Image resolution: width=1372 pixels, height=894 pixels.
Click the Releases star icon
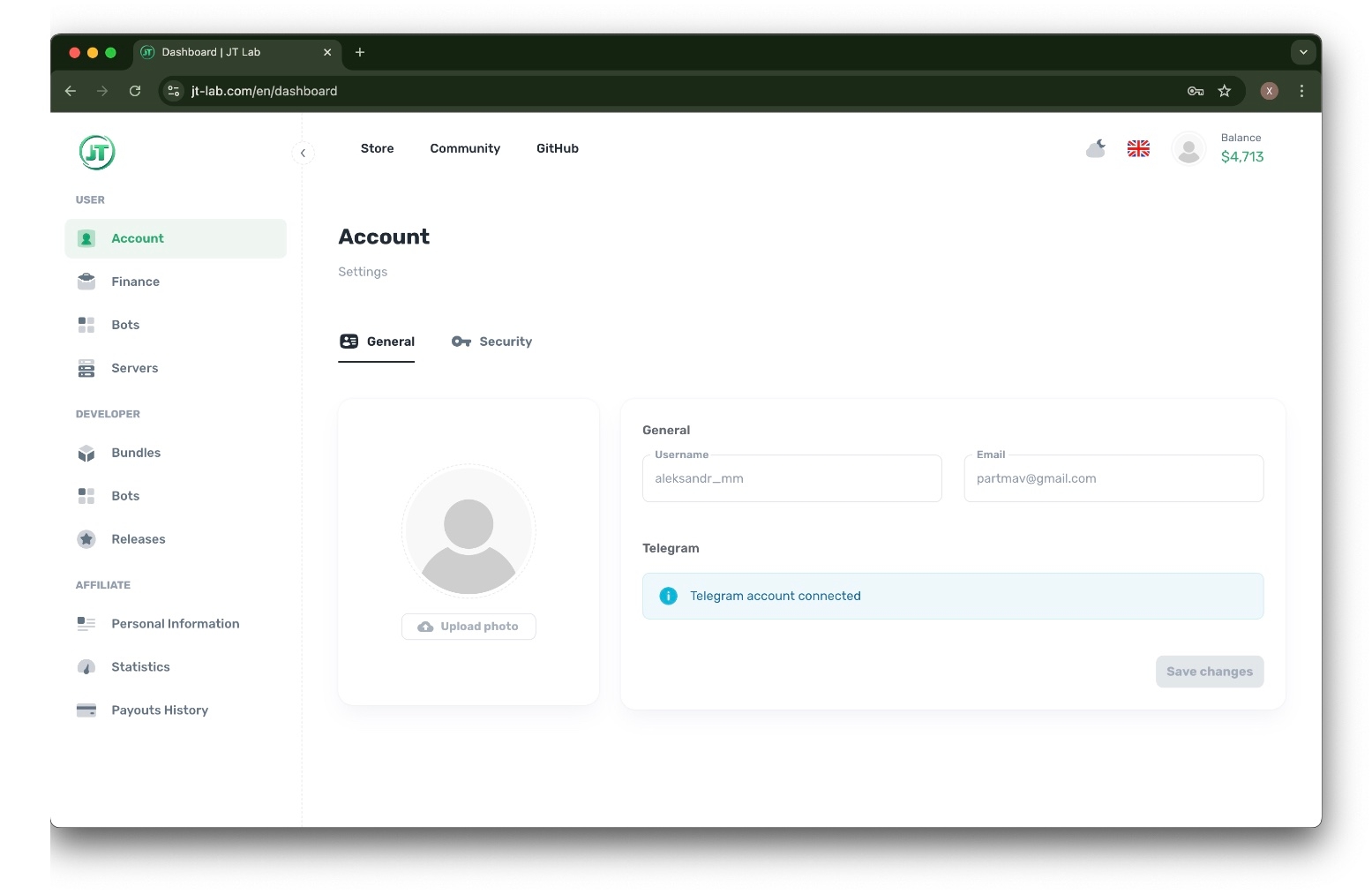point(86,539)
